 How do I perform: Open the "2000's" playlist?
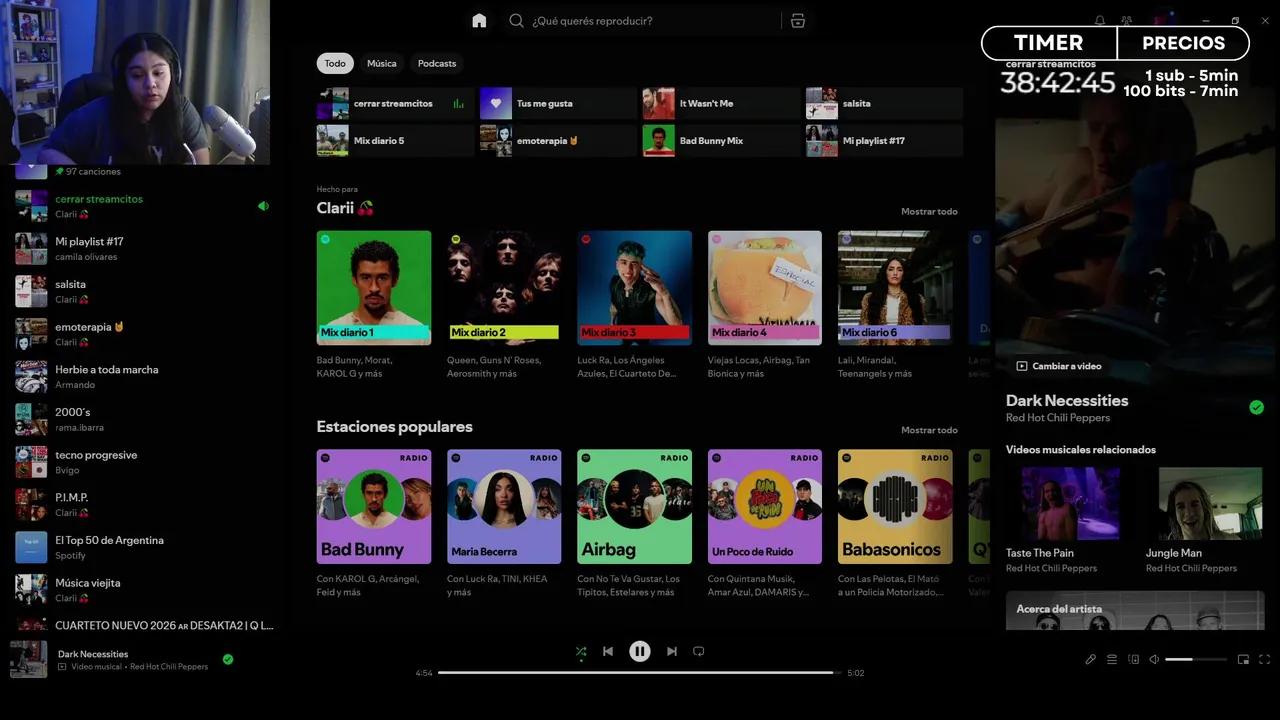(145, 419)
